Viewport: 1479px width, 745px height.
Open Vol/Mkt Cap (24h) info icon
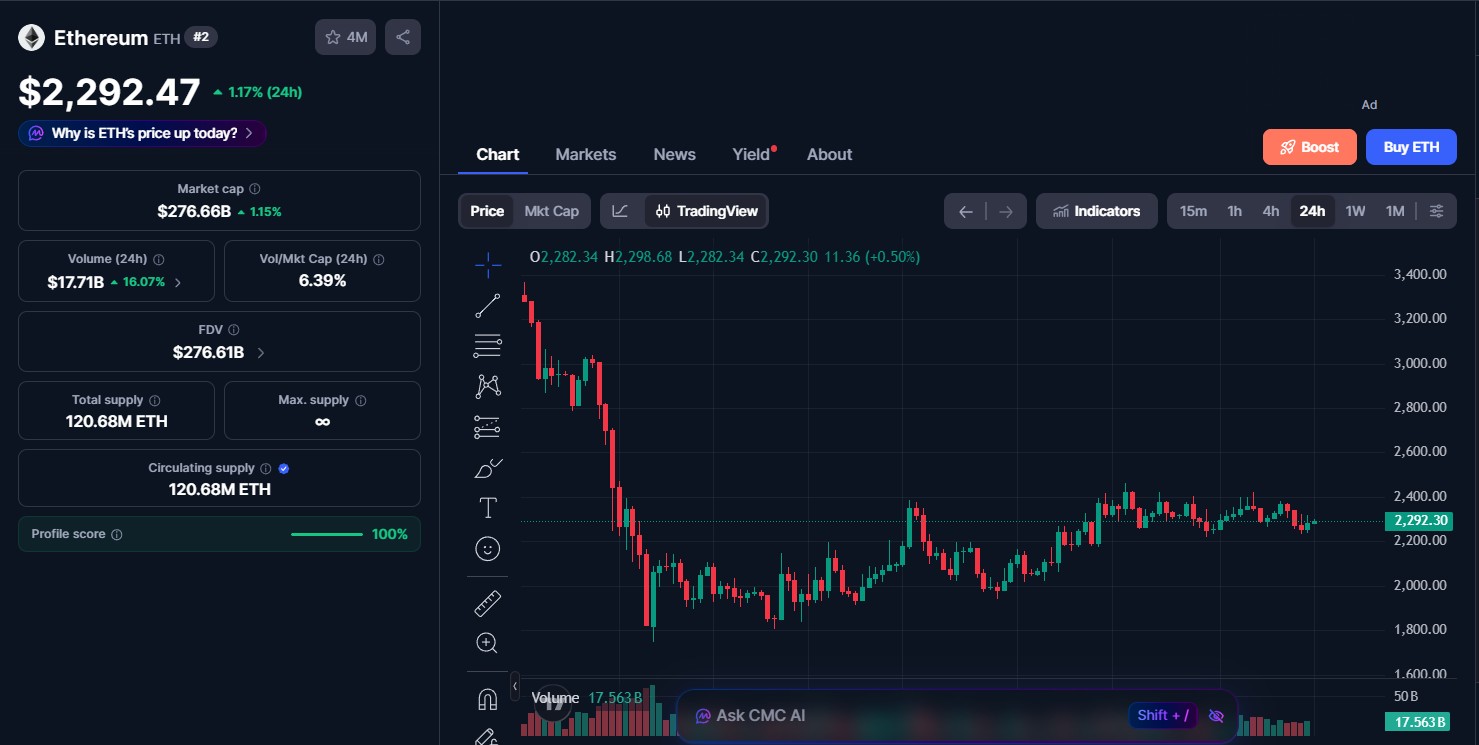coord(379,259)
